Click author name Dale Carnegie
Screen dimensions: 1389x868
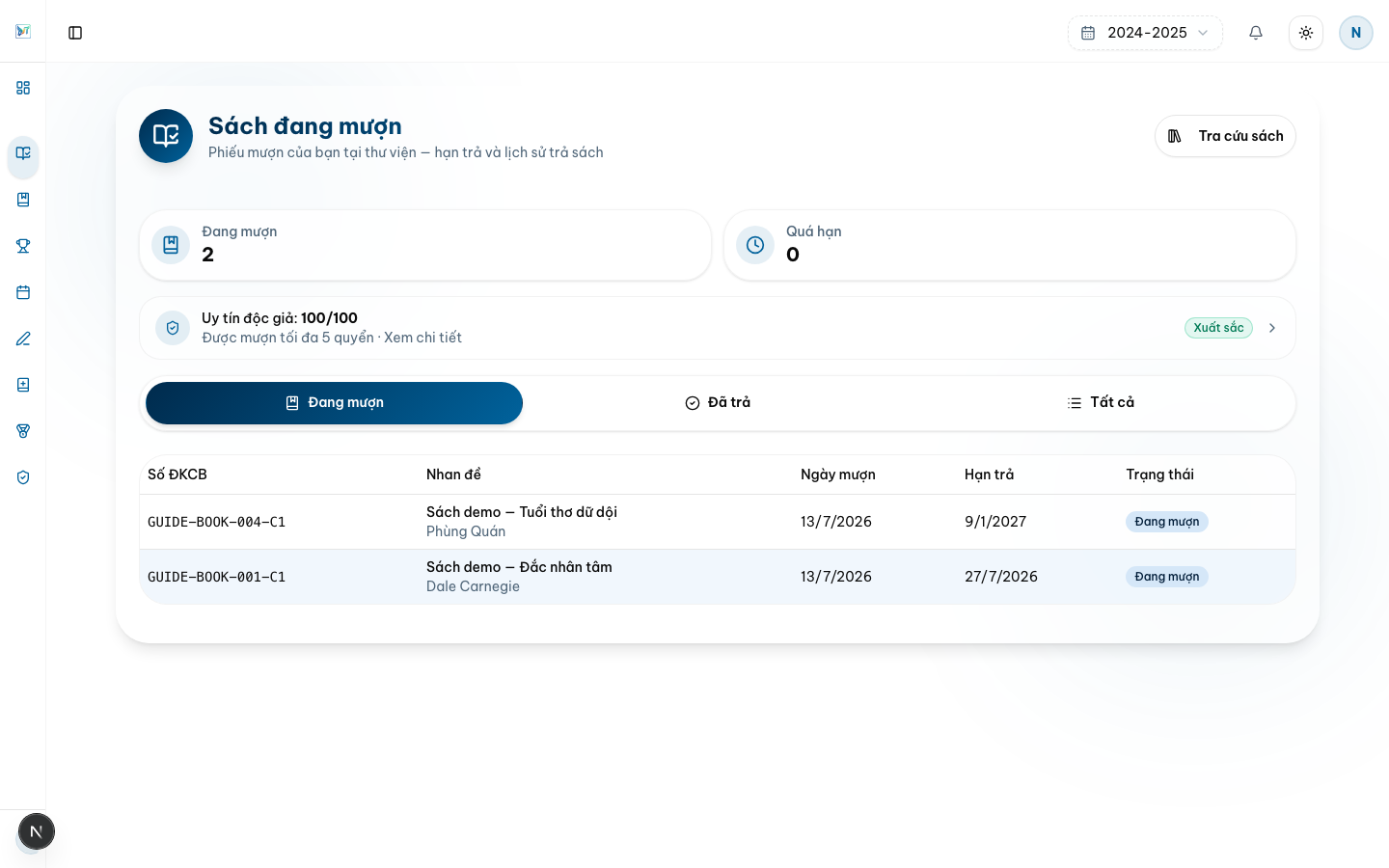pos(473,586)
